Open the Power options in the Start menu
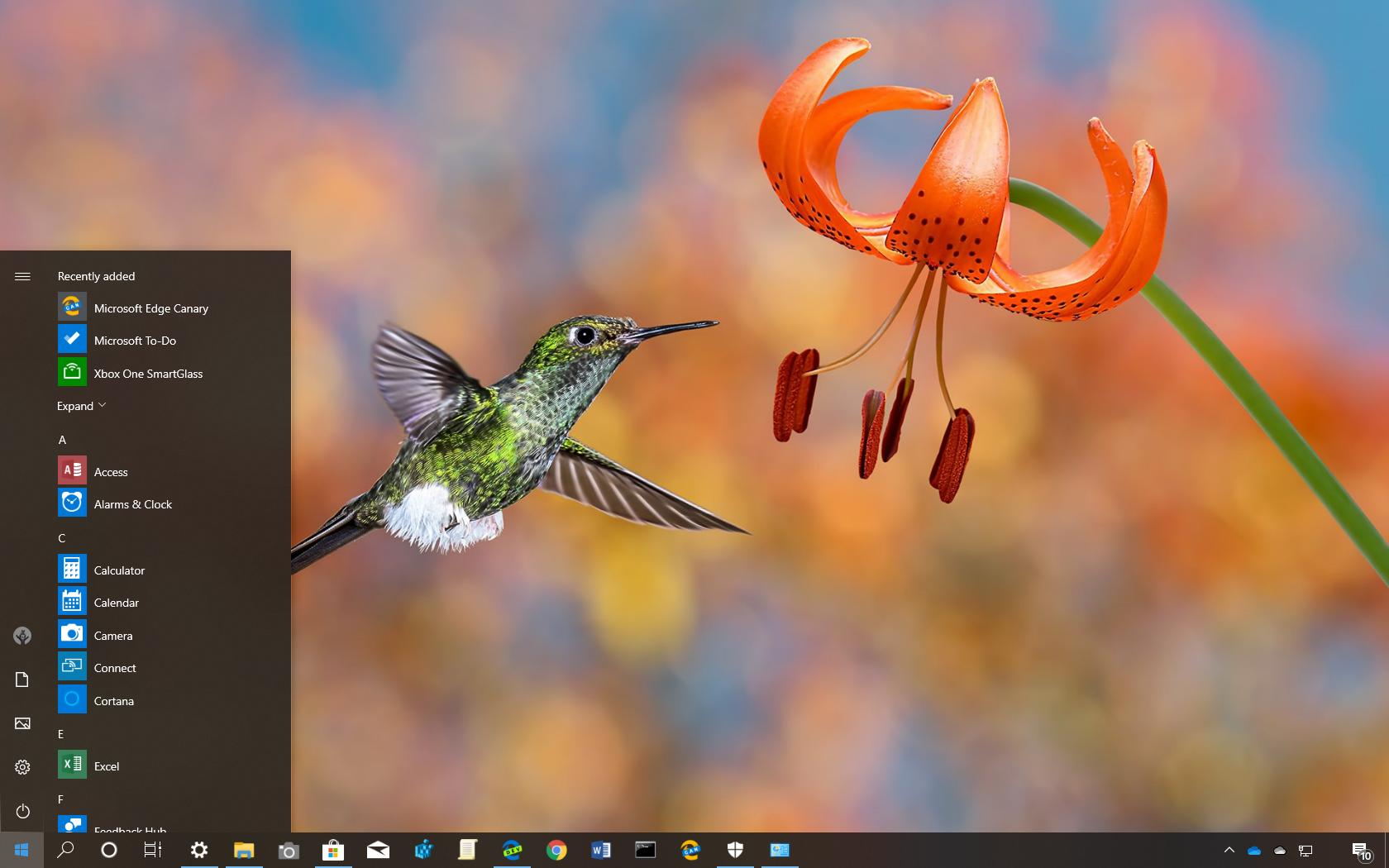The image size is (1389, 868). click(22, 811)
